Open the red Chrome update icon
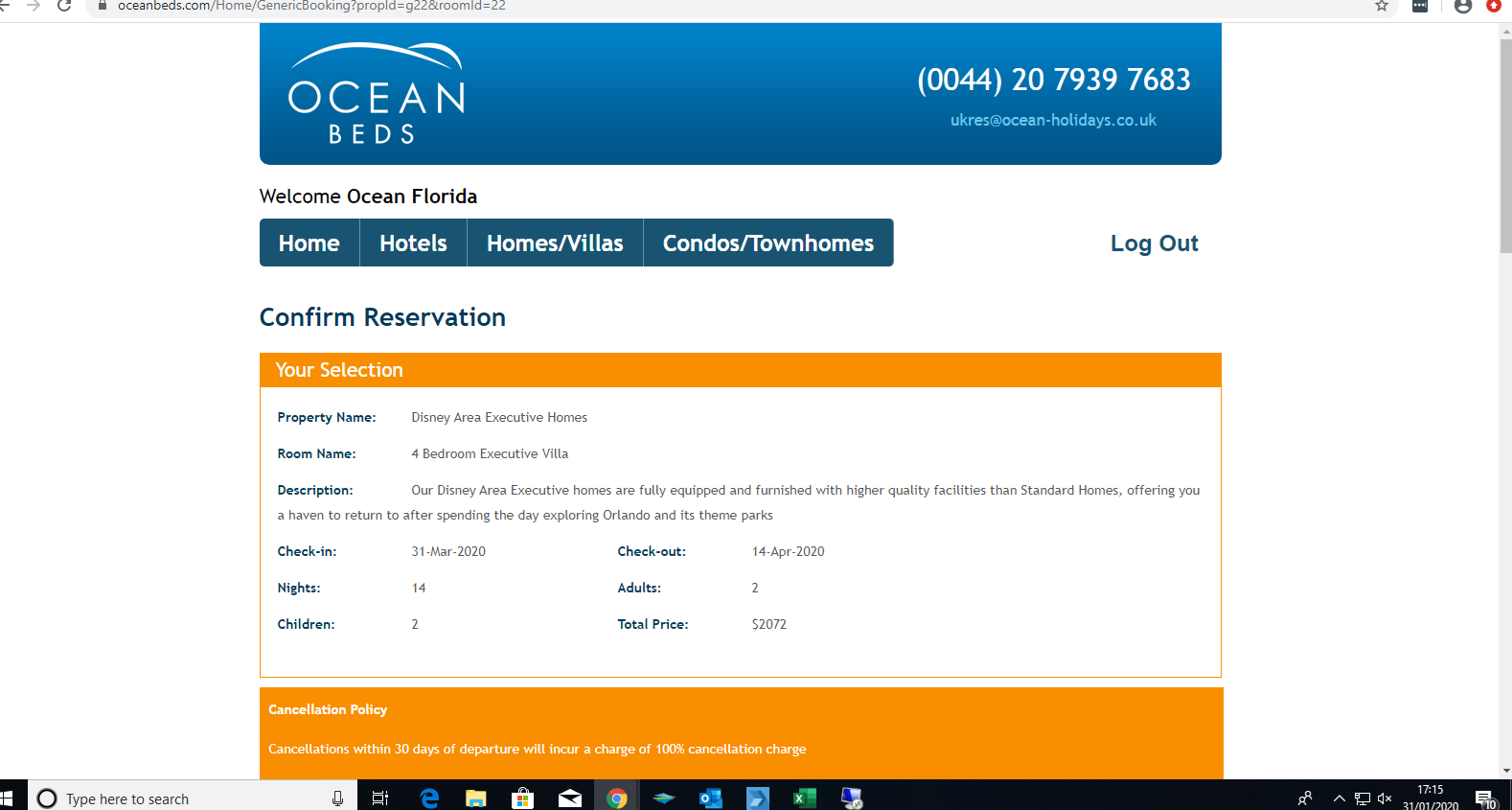The image size is (1512, 810). (x=1494, y=6)
